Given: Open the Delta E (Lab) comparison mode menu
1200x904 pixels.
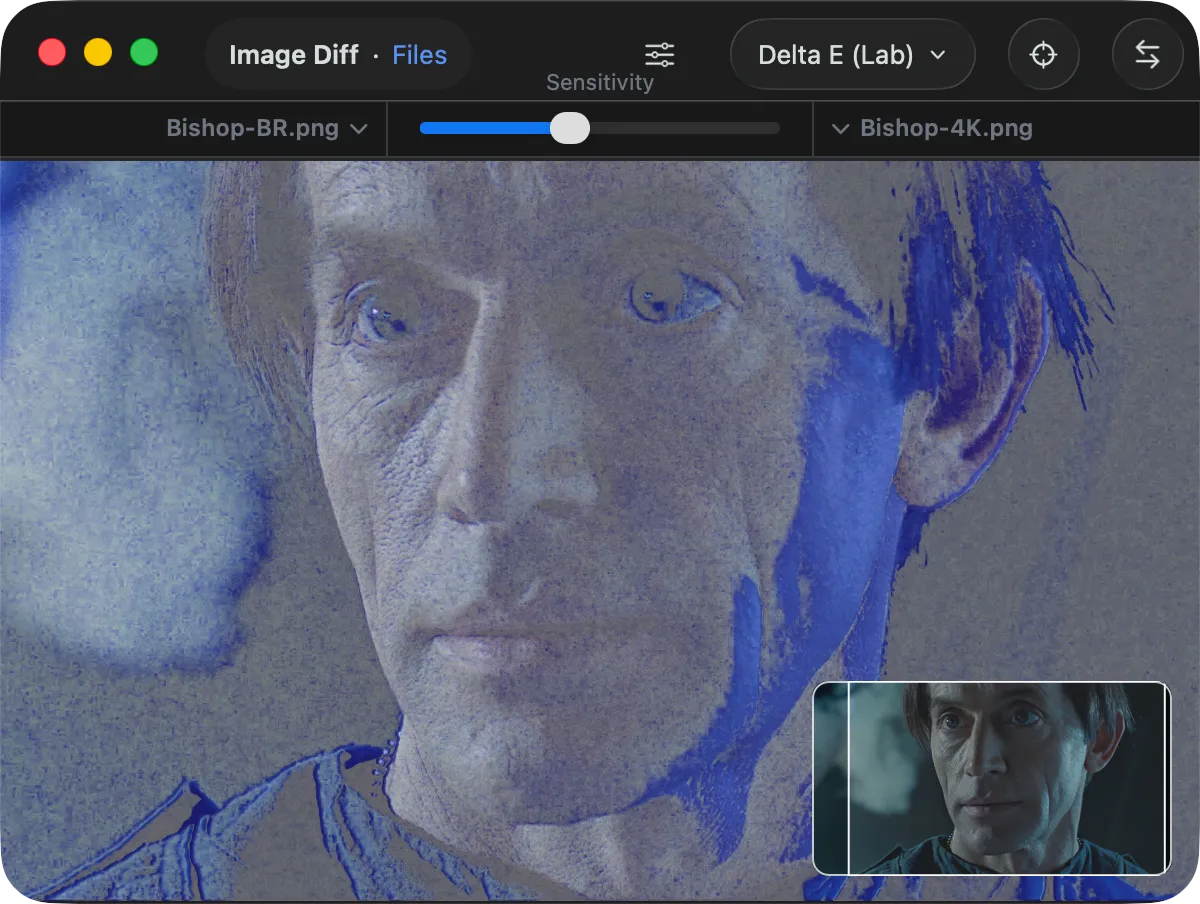Looking at the screenshot, I should 852,55.
